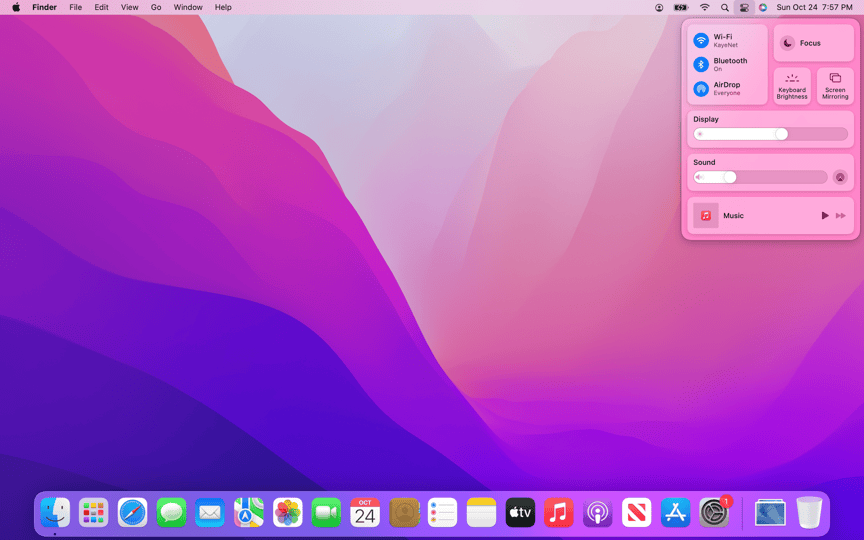
Task: Toggle Focus mode moon icon
Action: point(787,43)
